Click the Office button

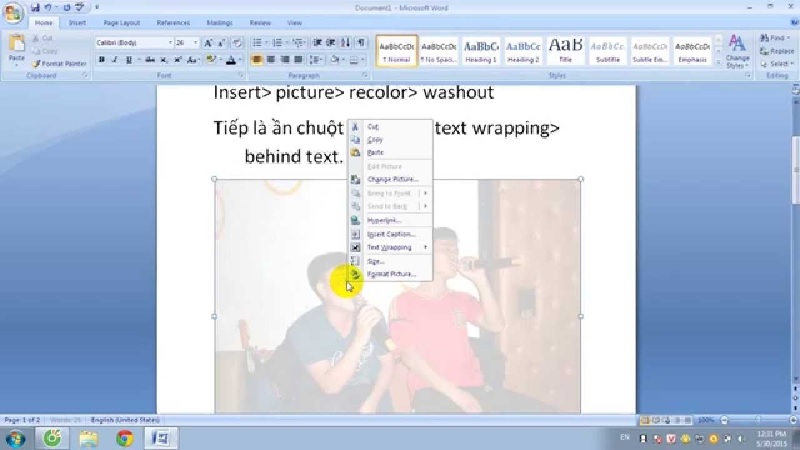[x=13, y=12]
